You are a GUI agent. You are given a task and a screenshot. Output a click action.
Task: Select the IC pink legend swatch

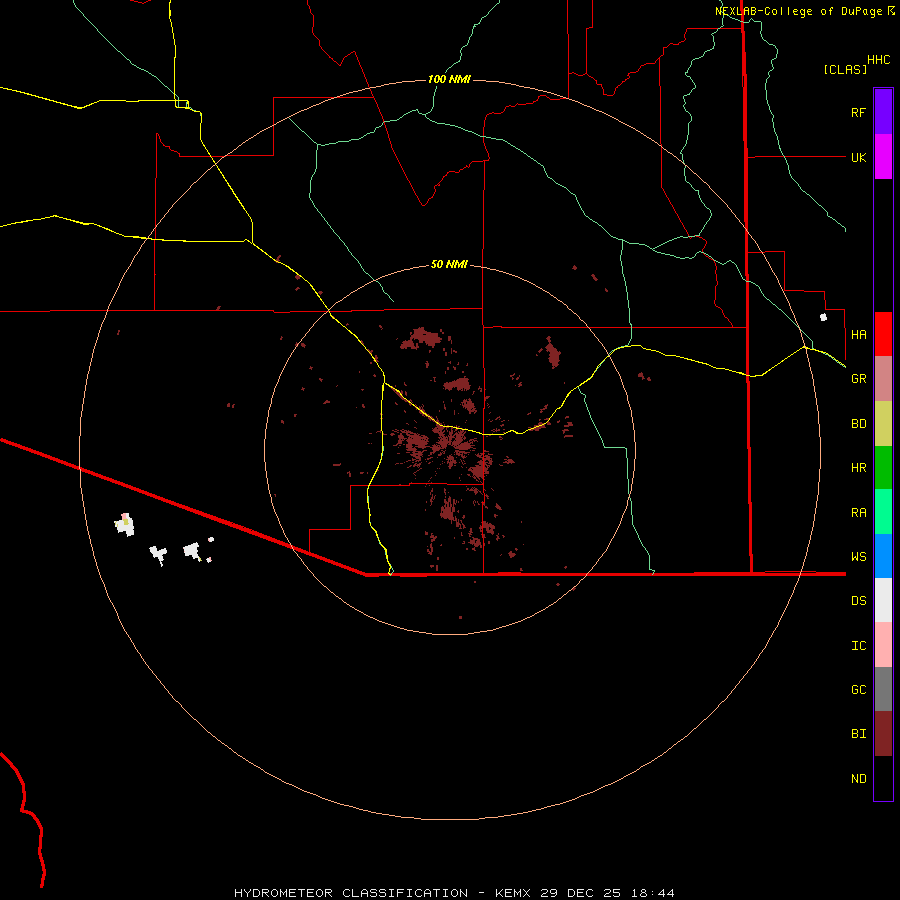[883, 645]
